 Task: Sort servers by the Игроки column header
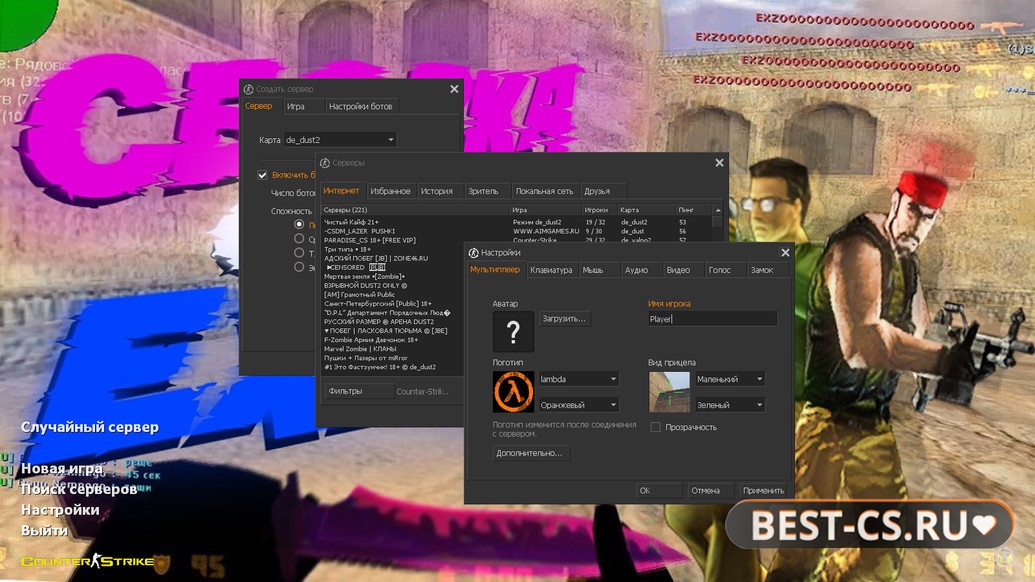[599, 210]
